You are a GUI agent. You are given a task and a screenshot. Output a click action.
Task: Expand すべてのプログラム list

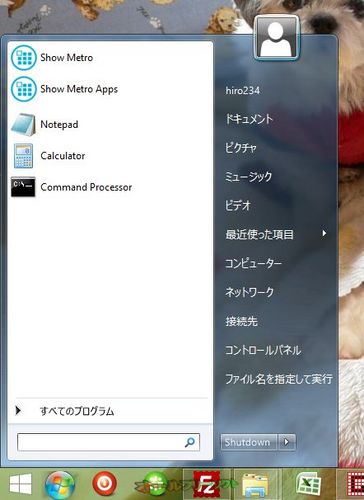coord(77,411)
